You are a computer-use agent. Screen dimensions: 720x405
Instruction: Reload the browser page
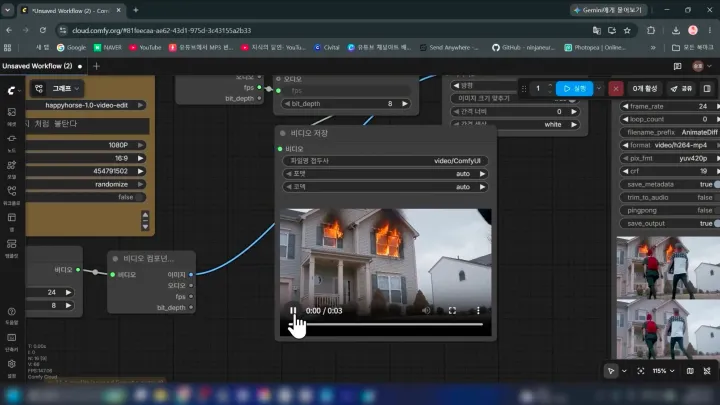tap(42, 30)
